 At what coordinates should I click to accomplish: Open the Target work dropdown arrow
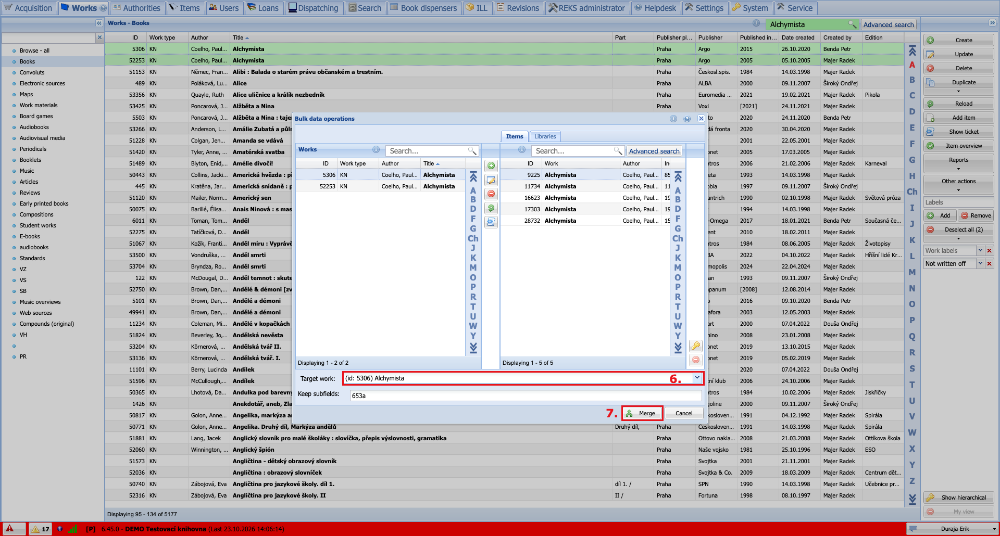click(697, 378)
